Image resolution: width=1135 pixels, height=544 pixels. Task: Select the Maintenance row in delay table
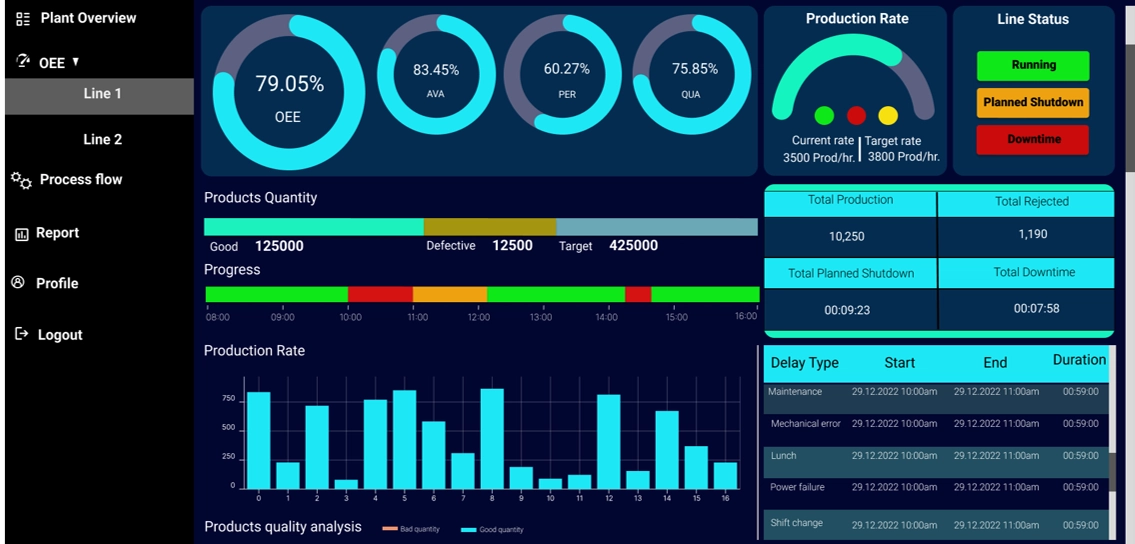[934, 392]
